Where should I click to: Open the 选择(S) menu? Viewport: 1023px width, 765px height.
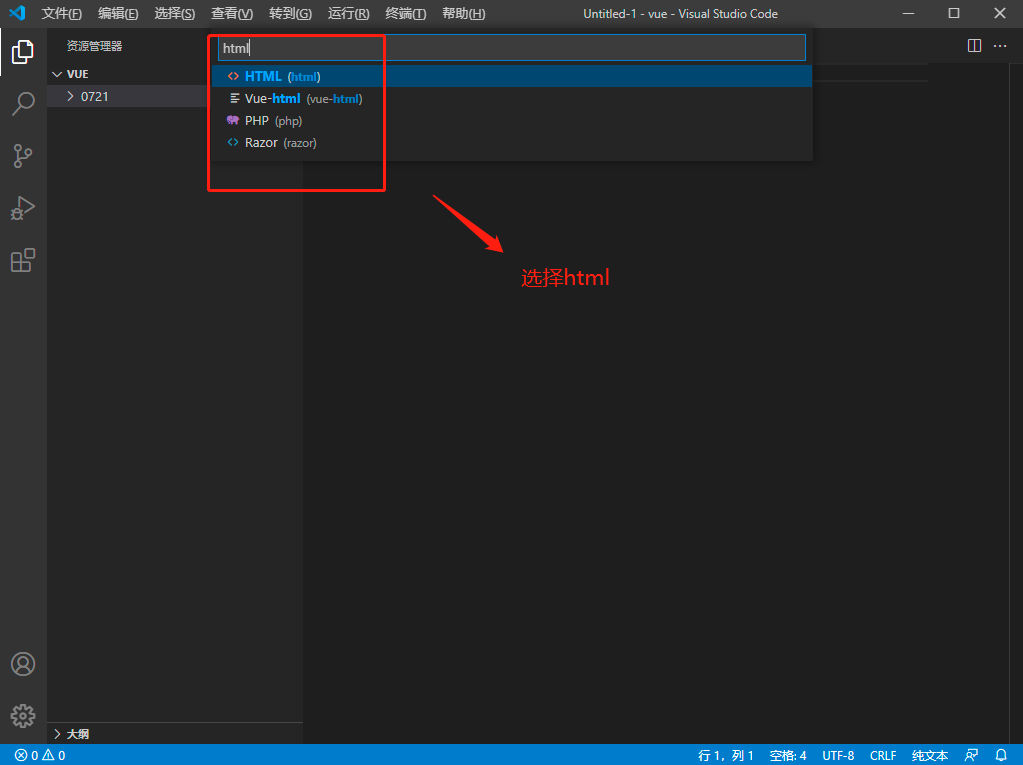(175, 14)
